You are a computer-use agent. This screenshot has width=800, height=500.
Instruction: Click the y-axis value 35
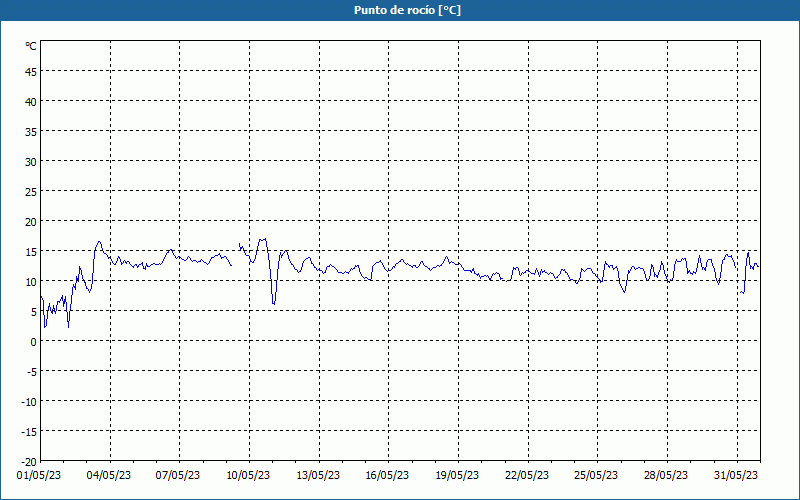[31, 132]
